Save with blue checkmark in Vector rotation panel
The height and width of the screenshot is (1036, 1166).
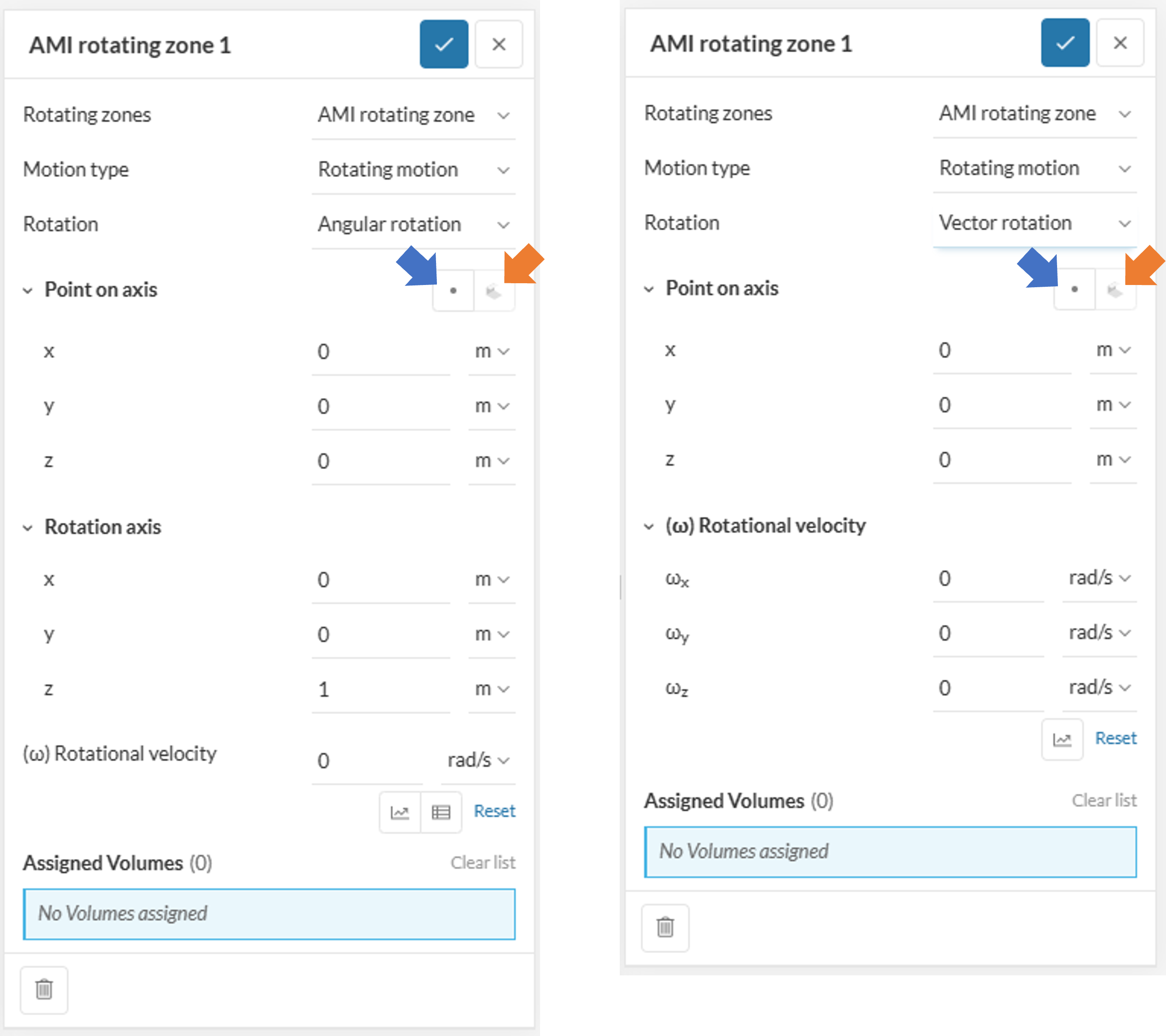point(1065,43)
